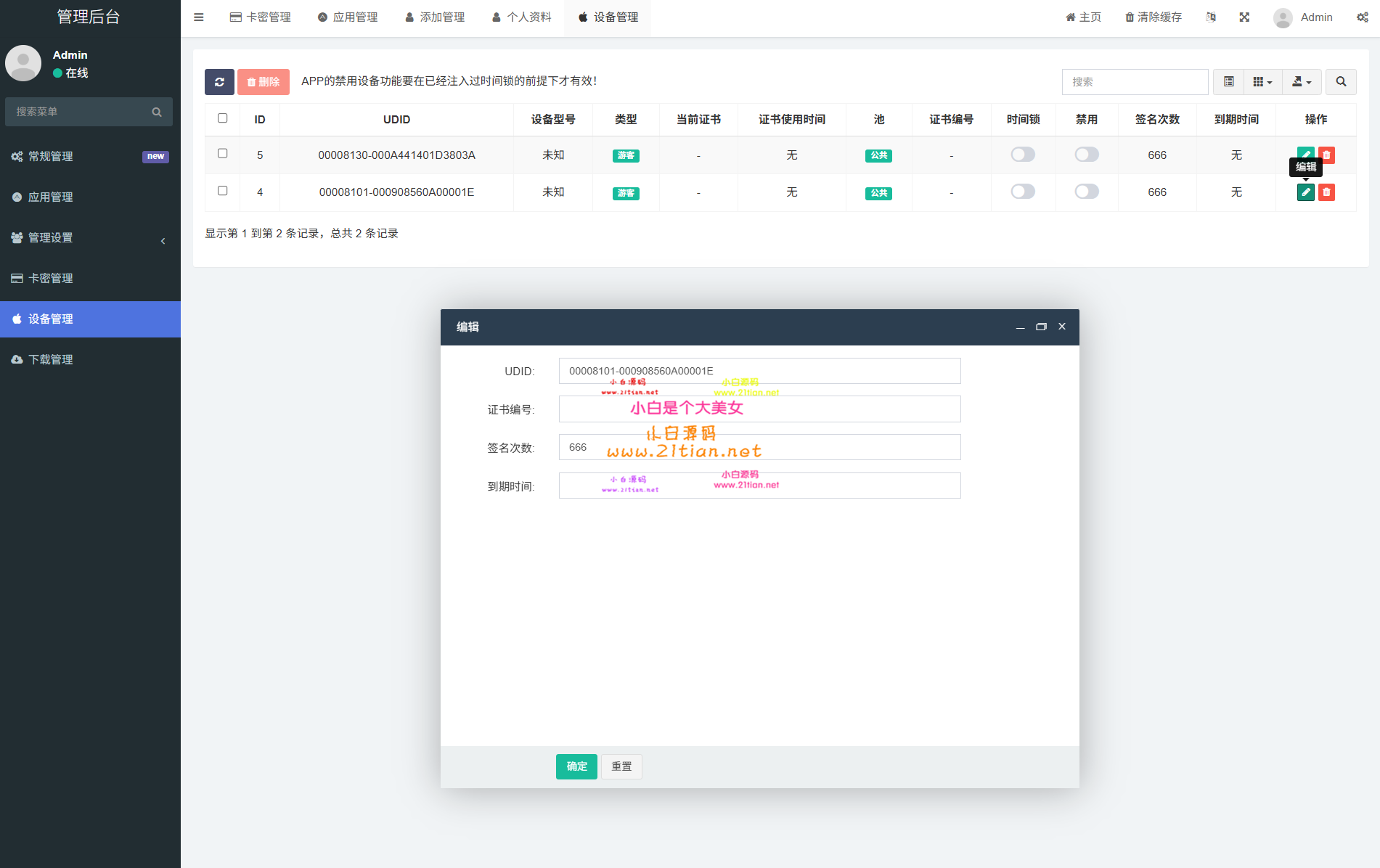Click the search magnifier icon in the toolbar
Image resolution: width=1380 pixels, height=868 pixels.
pos(1341,82)
